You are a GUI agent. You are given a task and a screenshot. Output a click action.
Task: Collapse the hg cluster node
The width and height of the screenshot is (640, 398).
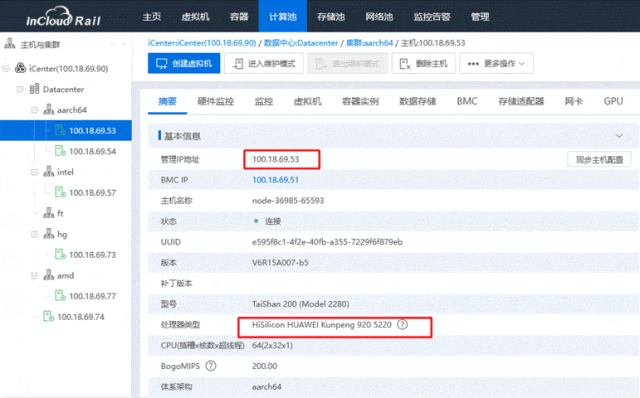coord(34,234)
